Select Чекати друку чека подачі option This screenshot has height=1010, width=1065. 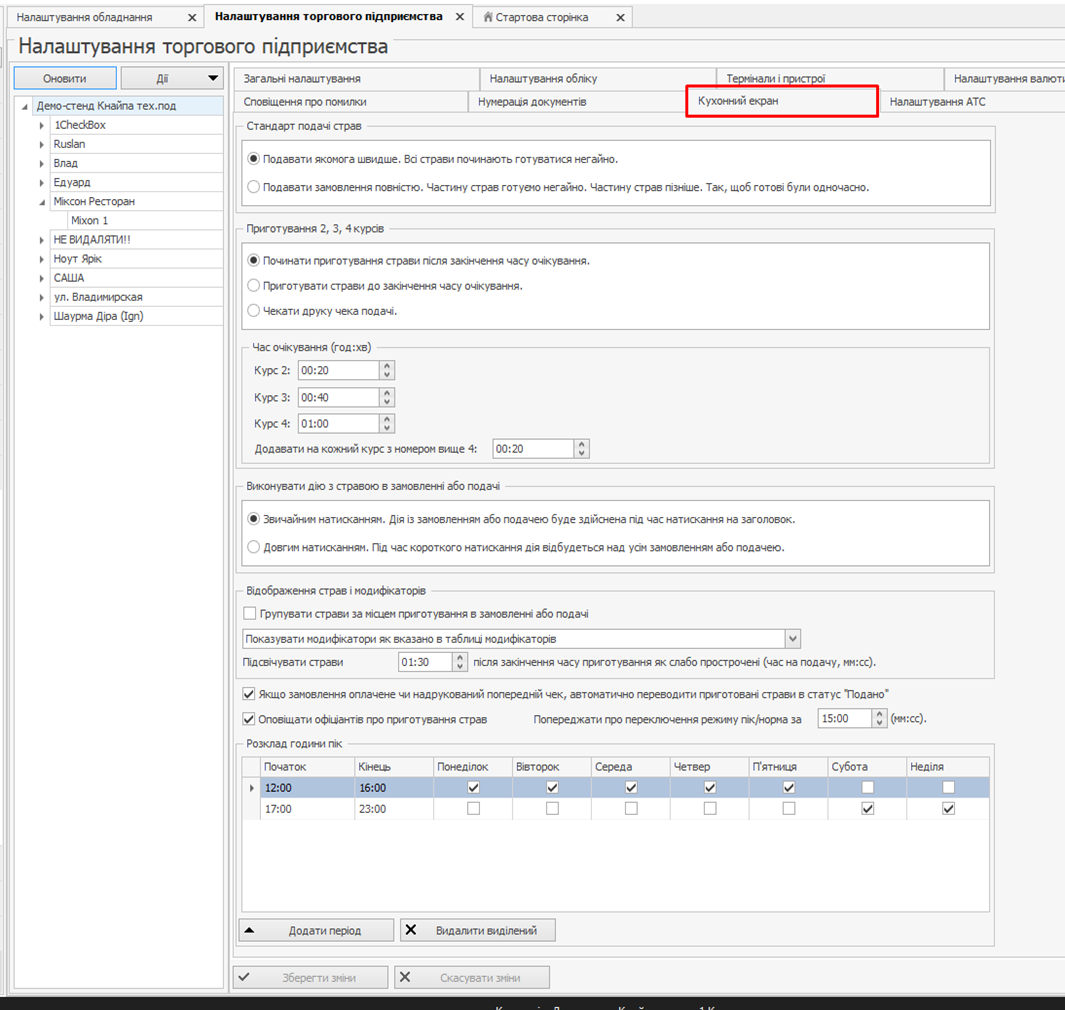(254, 311)
